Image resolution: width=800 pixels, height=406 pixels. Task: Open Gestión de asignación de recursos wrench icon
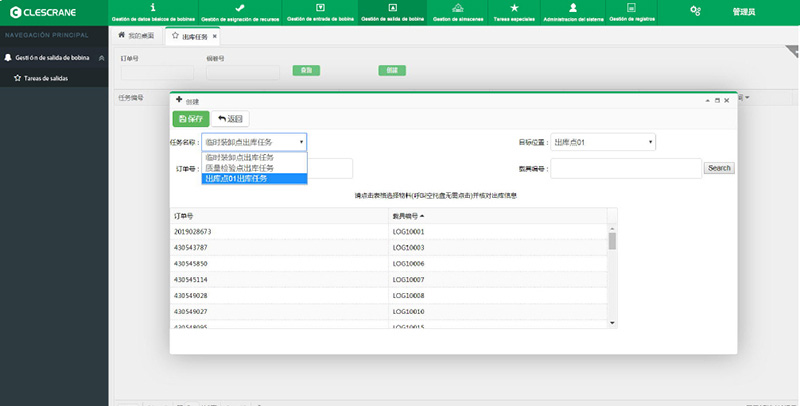coord(240,8)
